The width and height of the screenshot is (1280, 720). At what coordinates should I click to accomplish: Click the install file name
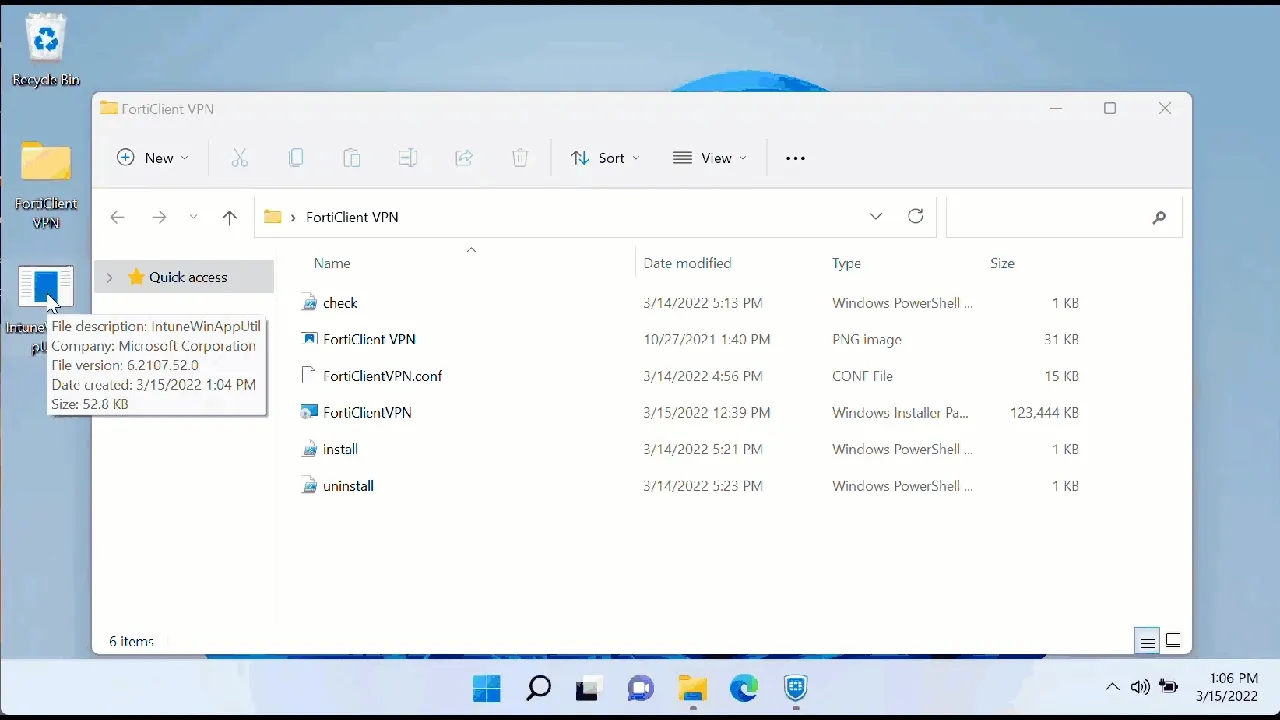tap(340, 449)
